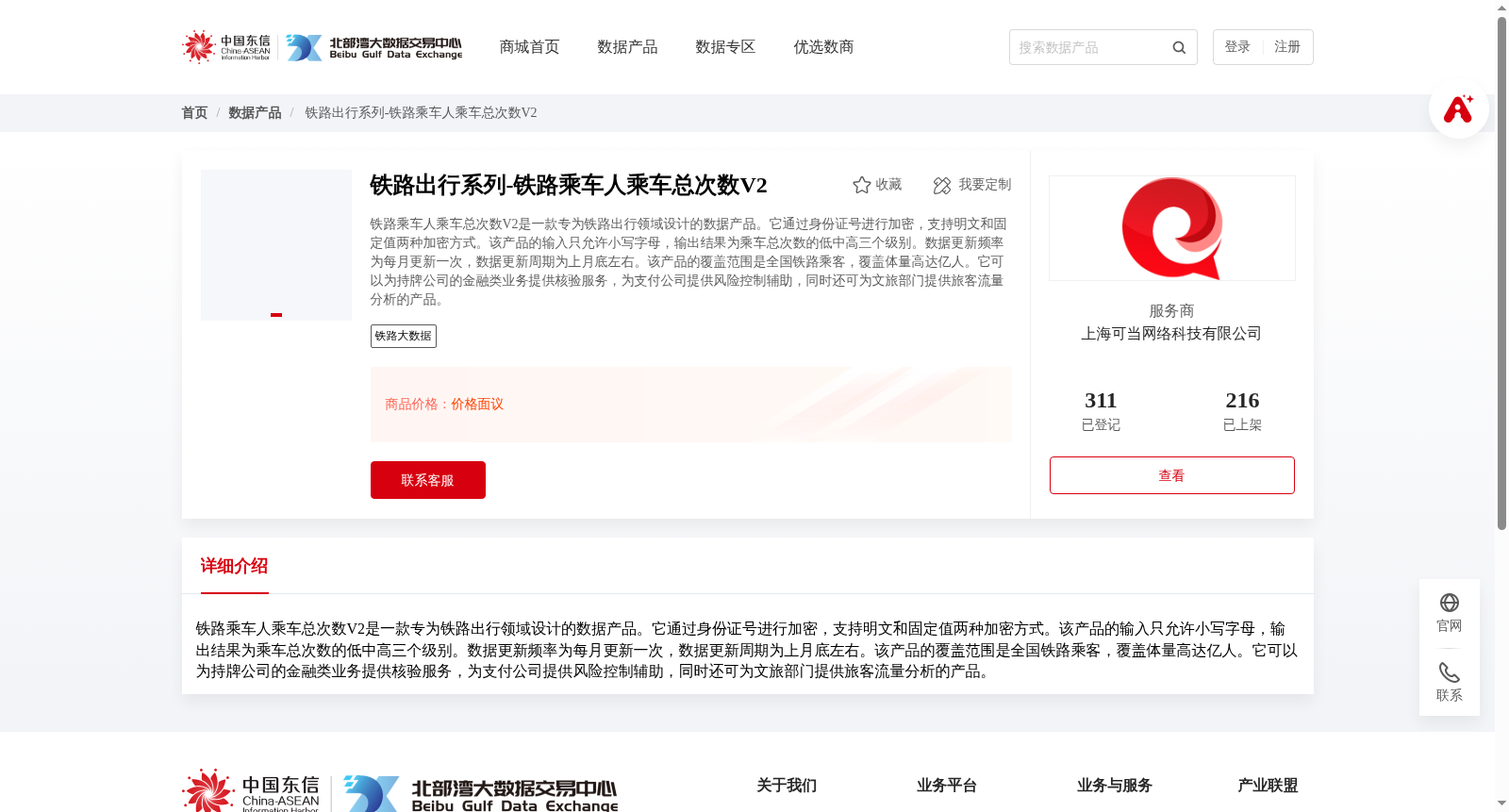1509x812 pixels.
Task: Click the breadcrumb's current page product name
Action: point(421,113)
